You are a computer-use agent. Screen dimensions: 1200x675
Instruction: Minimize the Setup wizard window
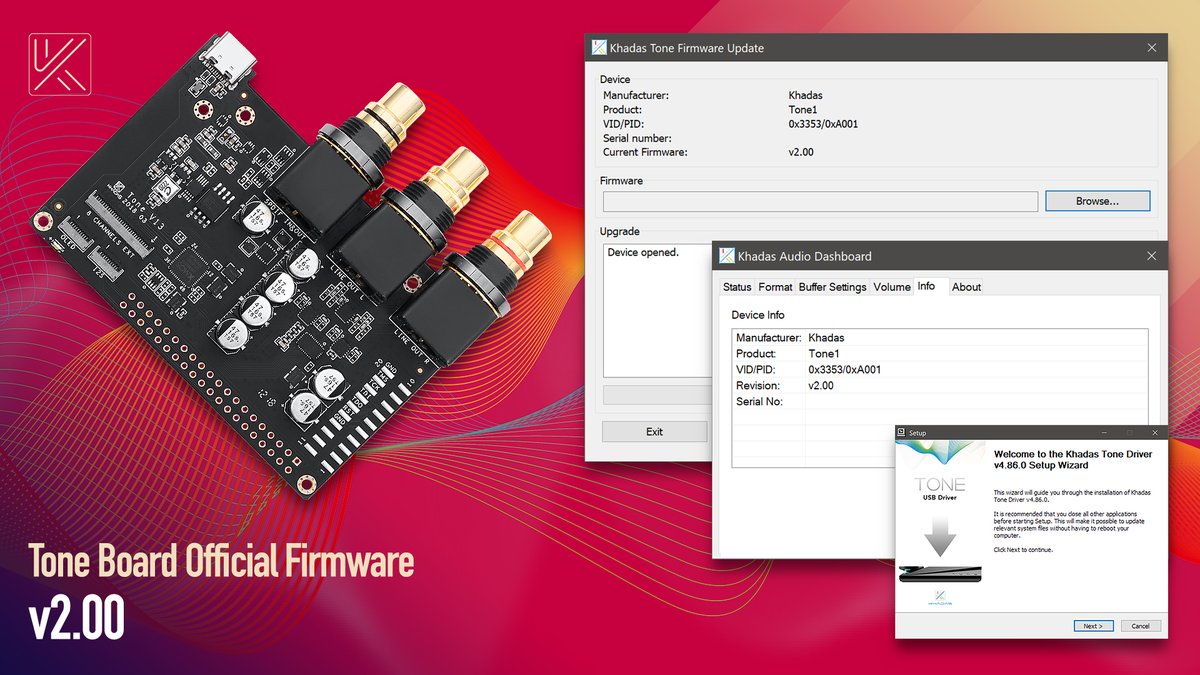[x=1106, y=433]
